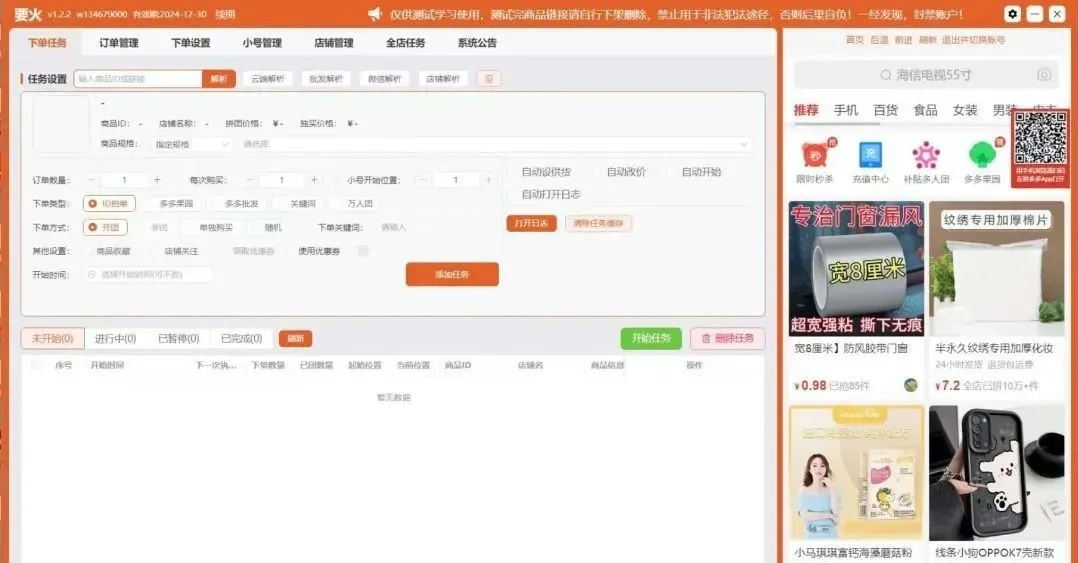Click the 限时秒杀 flash sale icon
Image resolution: width=1078 pixels, height=563 pixels.
tap(814, 156)
